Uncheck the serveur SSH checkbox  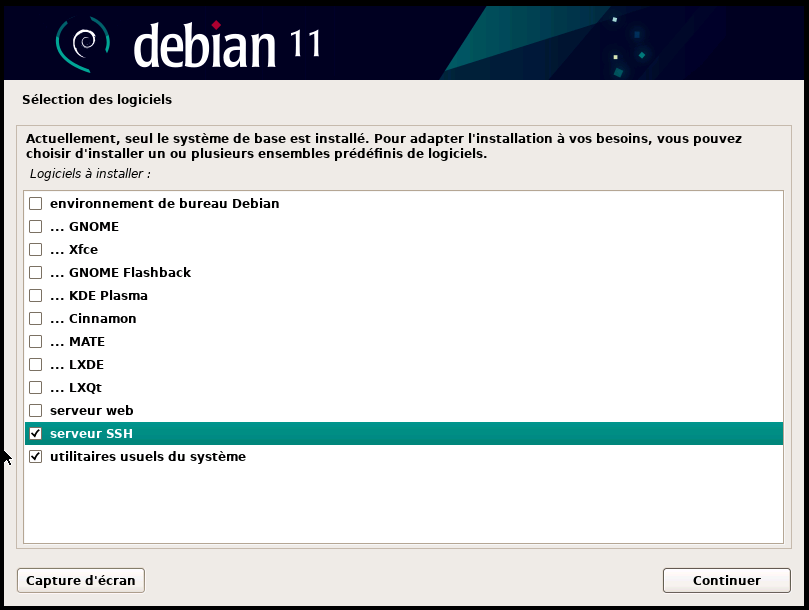(36, 434)
